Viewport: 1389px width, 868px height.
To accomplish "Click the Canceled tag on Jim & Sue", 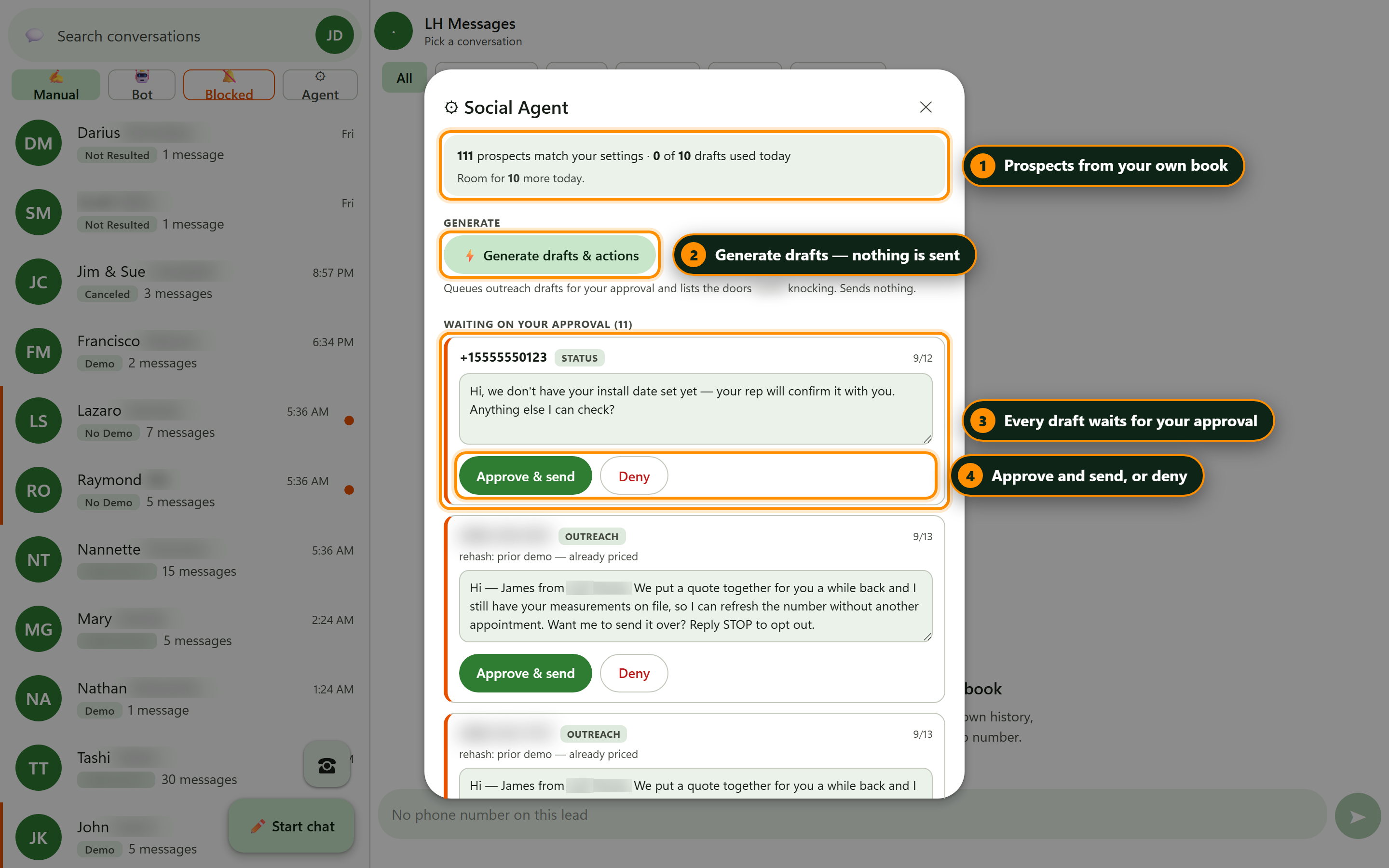I will pyautogui.click(x=108, y=294).
